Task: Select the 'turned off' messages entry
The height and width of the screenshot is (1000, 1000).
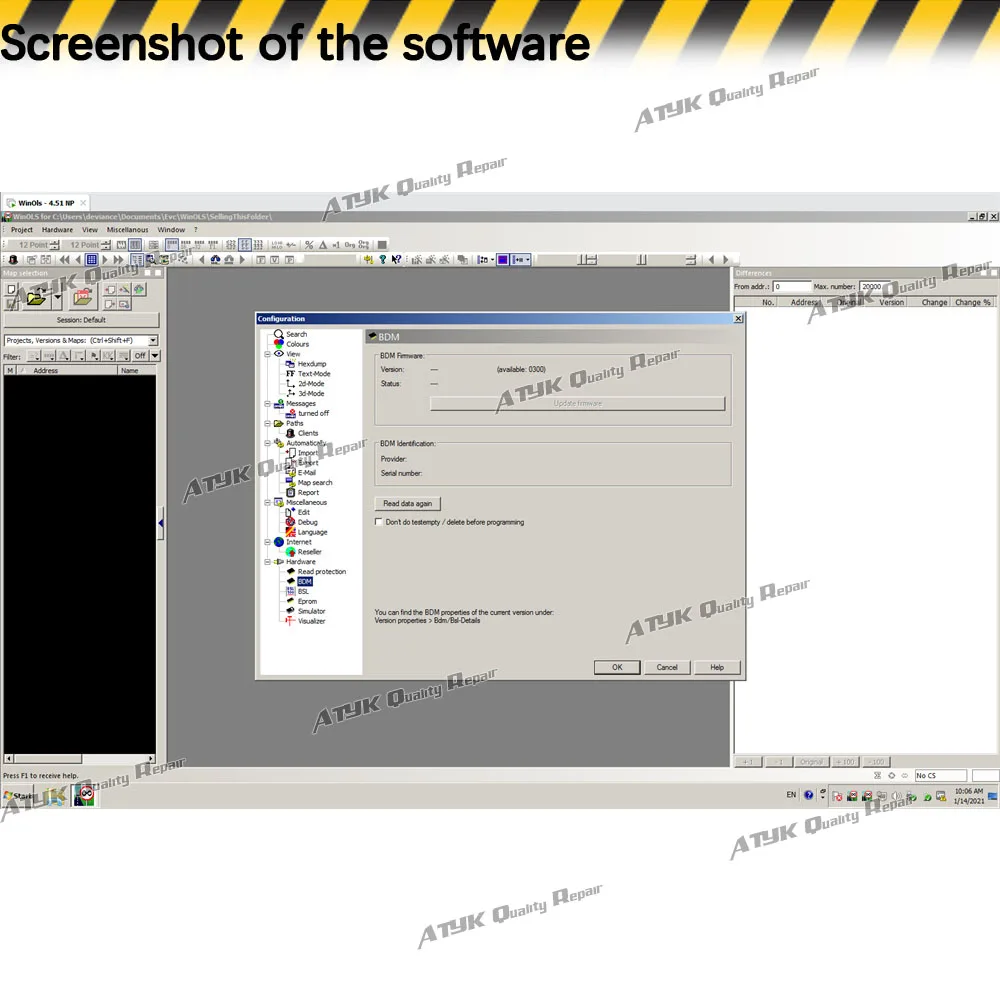Action: point(313,413)
